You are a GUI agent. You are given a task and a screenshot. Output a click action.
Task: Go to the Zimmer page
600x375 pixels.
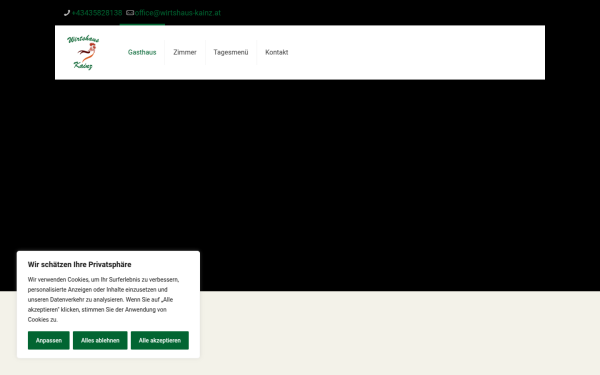[185, 52]
